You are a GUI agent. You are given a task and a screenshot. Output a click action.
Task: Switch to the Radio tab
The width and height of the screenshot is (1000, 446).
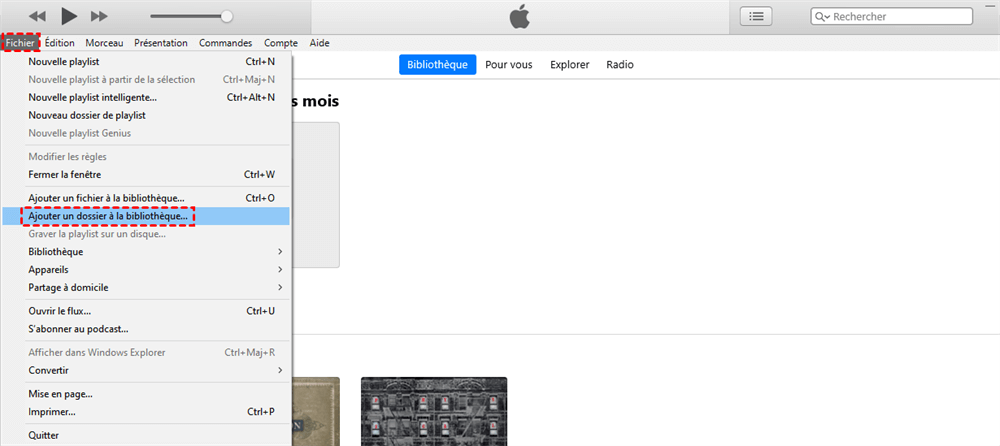pos(619,65)
